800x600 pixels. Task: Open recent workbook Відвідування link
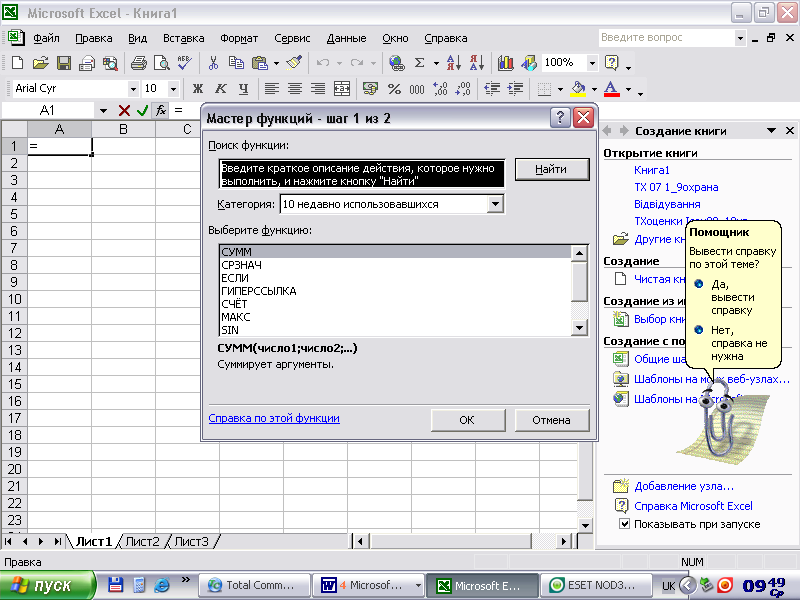pos(667,204)
